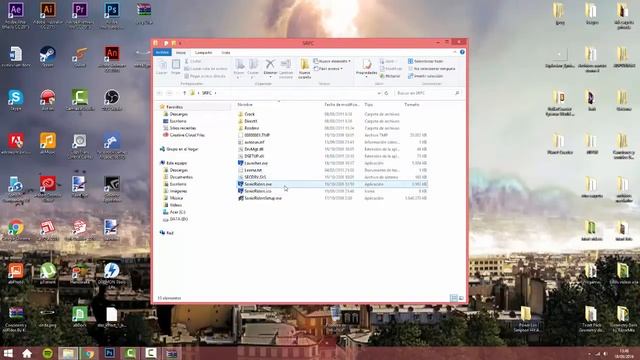The height and width of the screenshot is (360, 640).
Task: Open Photoshop from the taskbar
Action: (109, 353)
